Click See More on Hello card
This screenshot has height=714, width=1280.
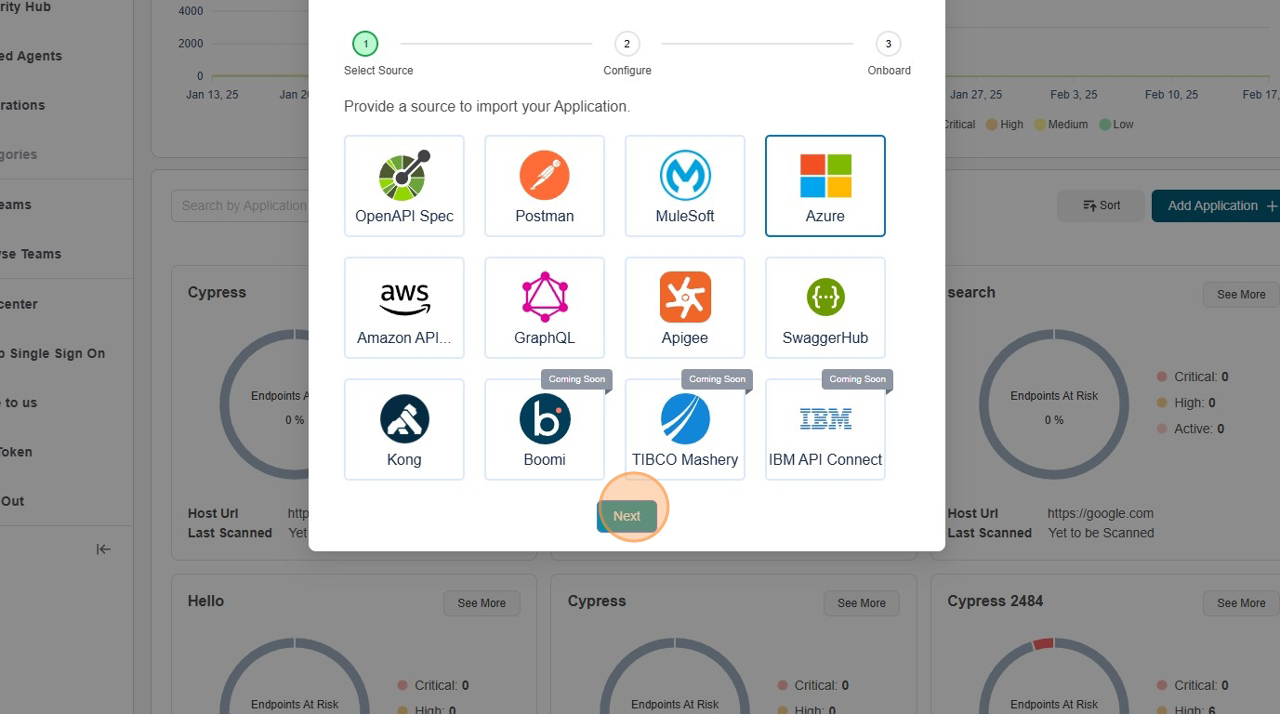point(481,603)
